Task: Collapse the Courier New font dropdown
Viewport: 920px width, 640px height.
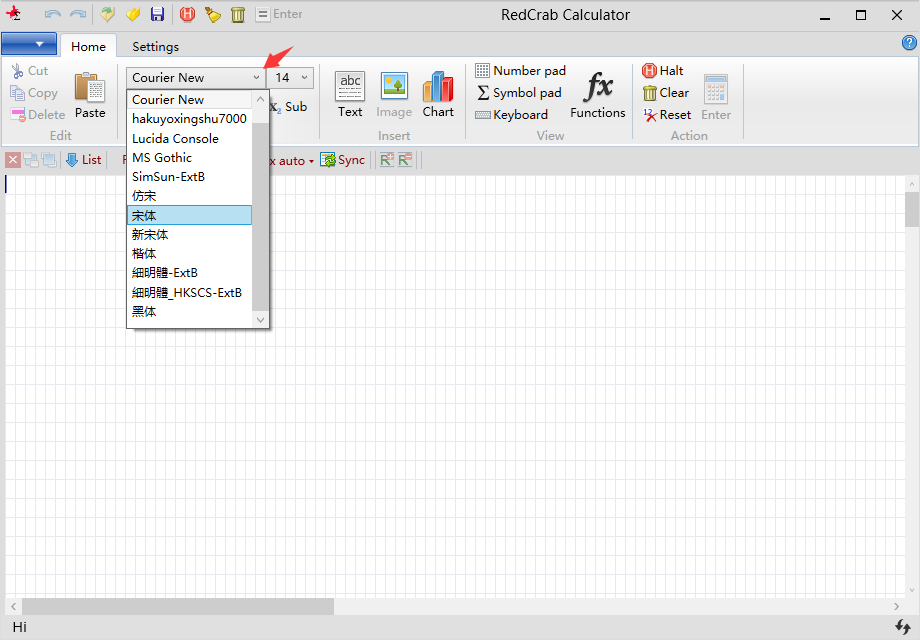Action: (x=256, y=78)
